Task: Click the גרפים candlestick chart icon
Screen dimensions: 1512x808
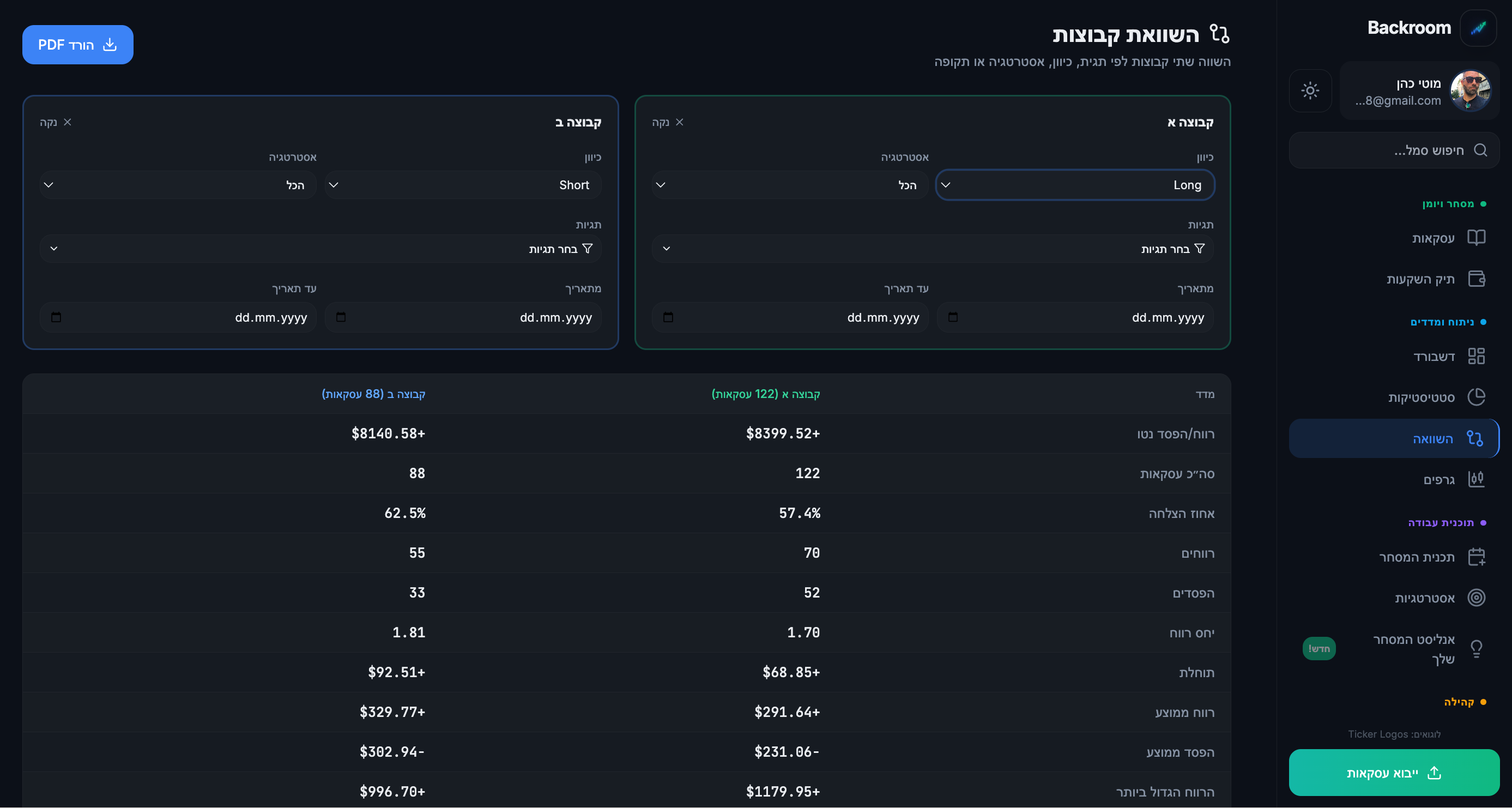Action: tap(1476, 479)
